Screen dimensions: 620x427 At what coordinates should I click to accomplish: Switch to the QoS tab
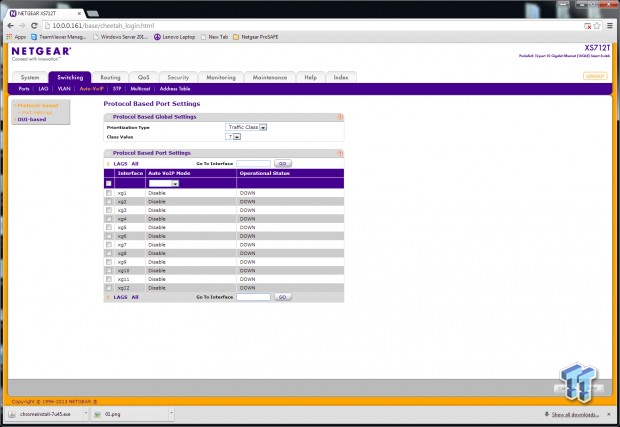[x=144, y=77]
